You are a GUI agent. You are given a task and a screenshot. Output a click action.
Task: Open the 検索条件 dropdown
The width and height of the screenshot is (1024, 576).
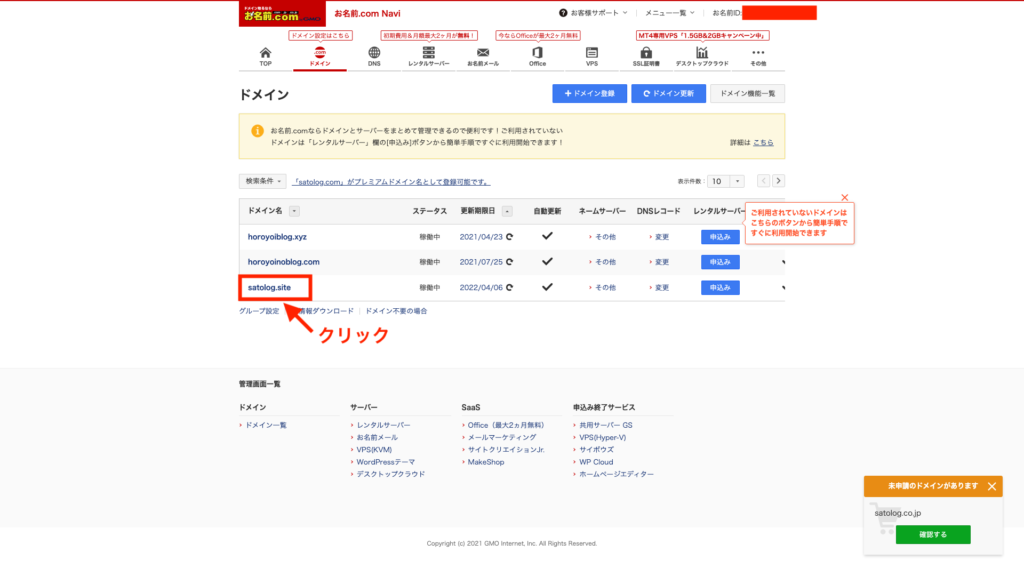point(263,181)
